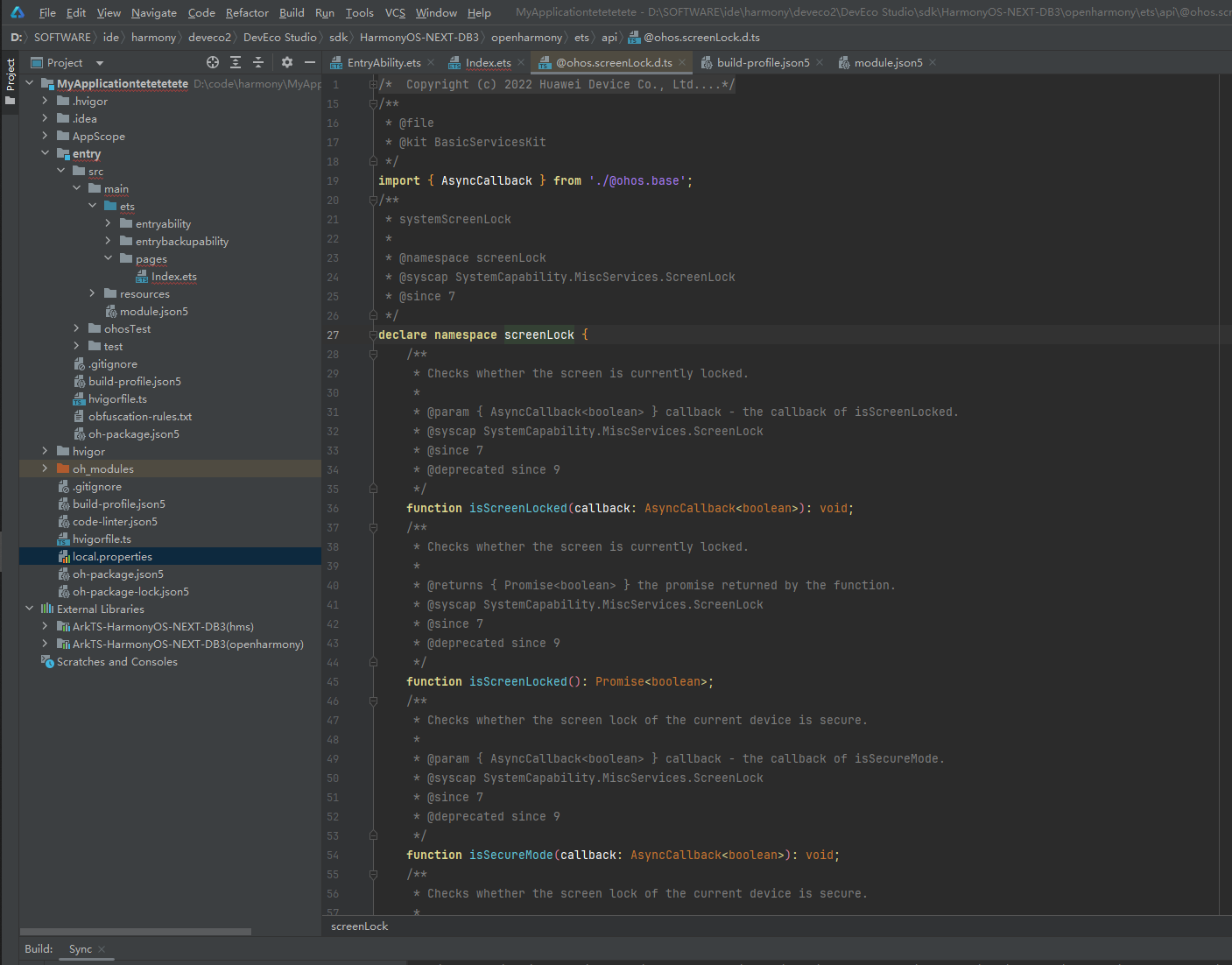Select code-linter.json5 in the project tree

click(115, 521)
